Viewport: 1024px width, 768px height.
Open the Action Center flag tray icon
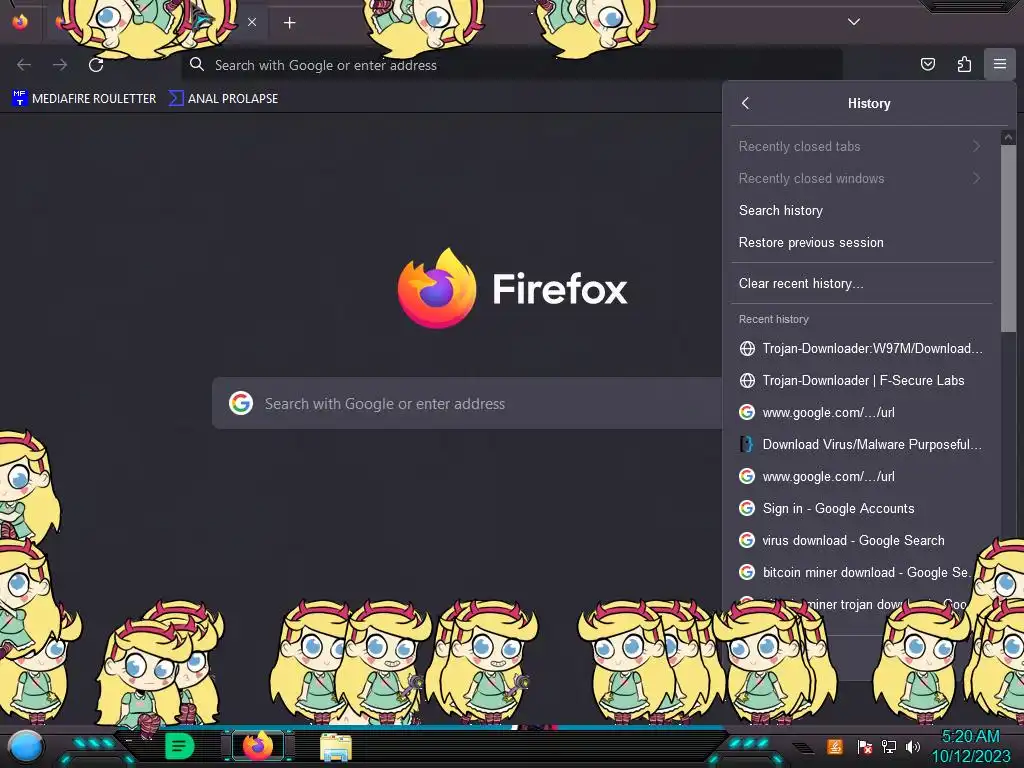[865, 746]
